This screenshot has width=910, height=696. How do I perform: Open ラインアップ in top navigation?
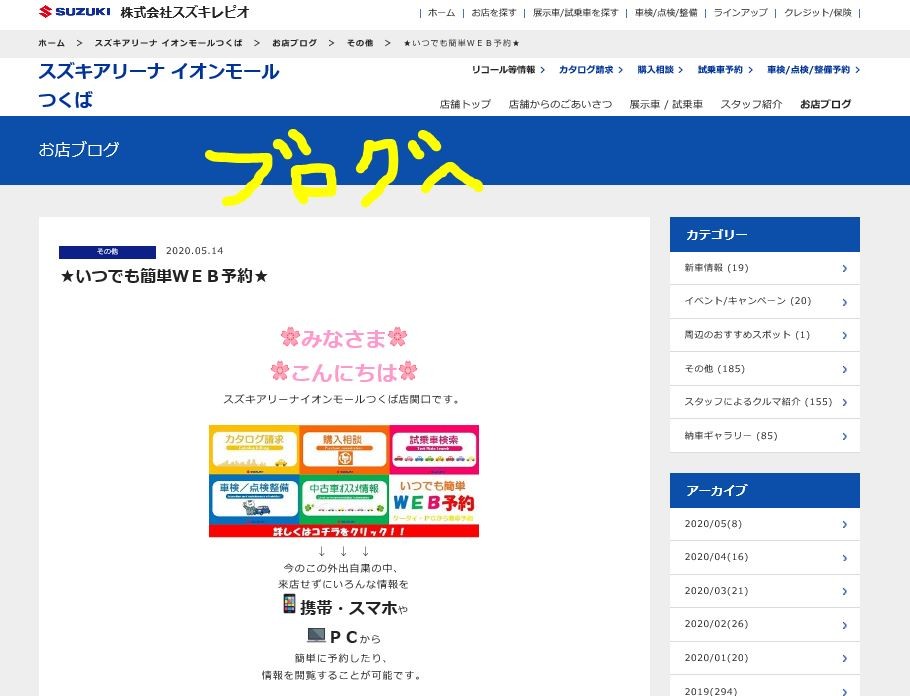740,12
